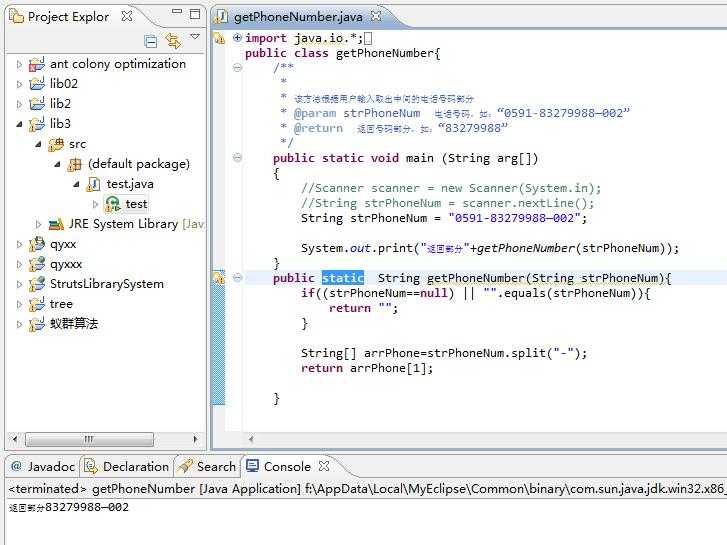Click the Project Explorer horizontal scrollbar thumb

(x=89, y=439)
